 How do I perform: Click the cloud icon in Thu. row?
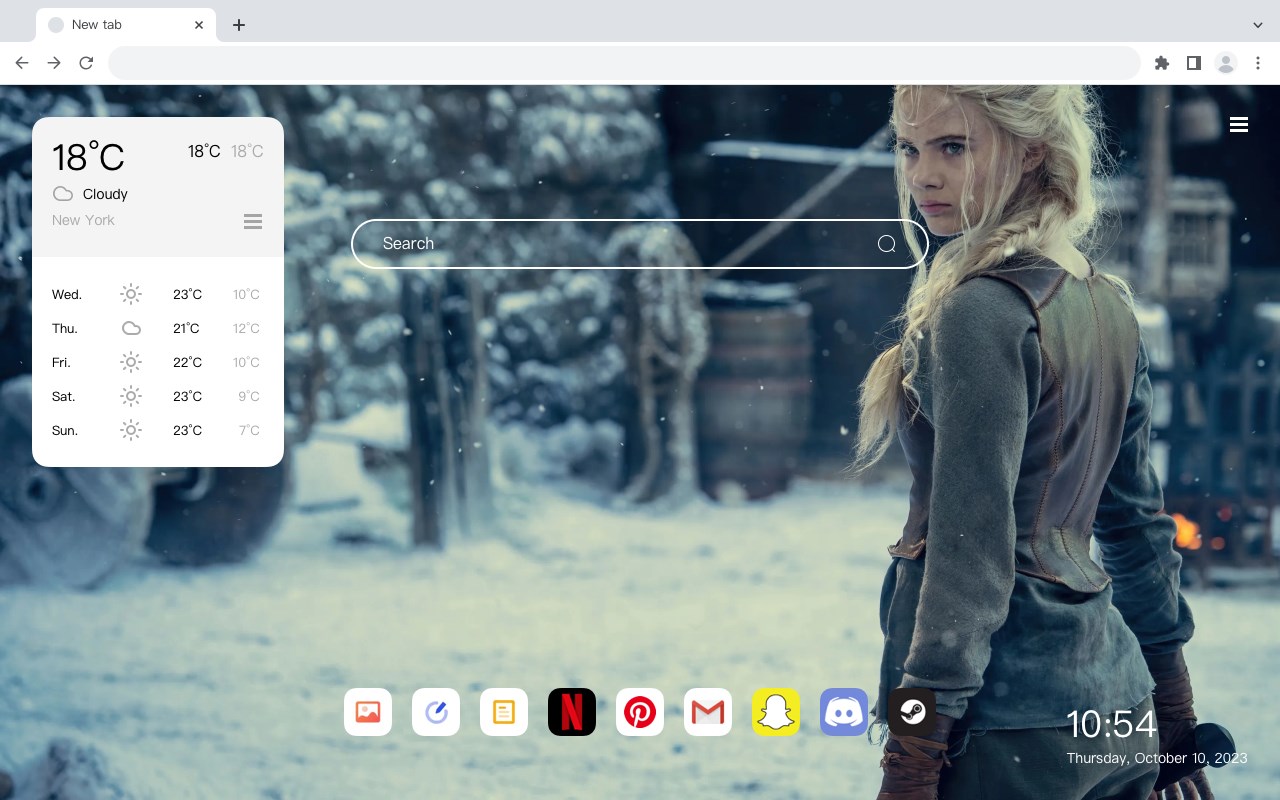click(131, 328)
